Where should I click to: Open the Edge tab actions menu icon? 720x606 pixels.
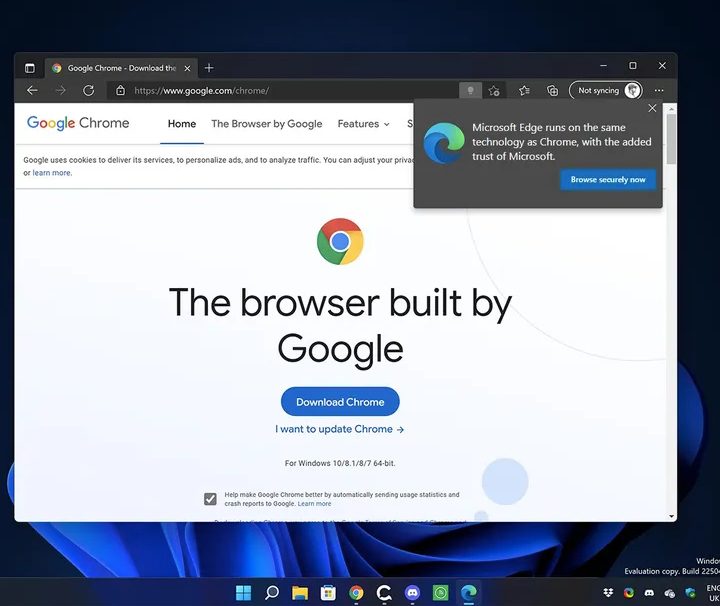(30, 68)
